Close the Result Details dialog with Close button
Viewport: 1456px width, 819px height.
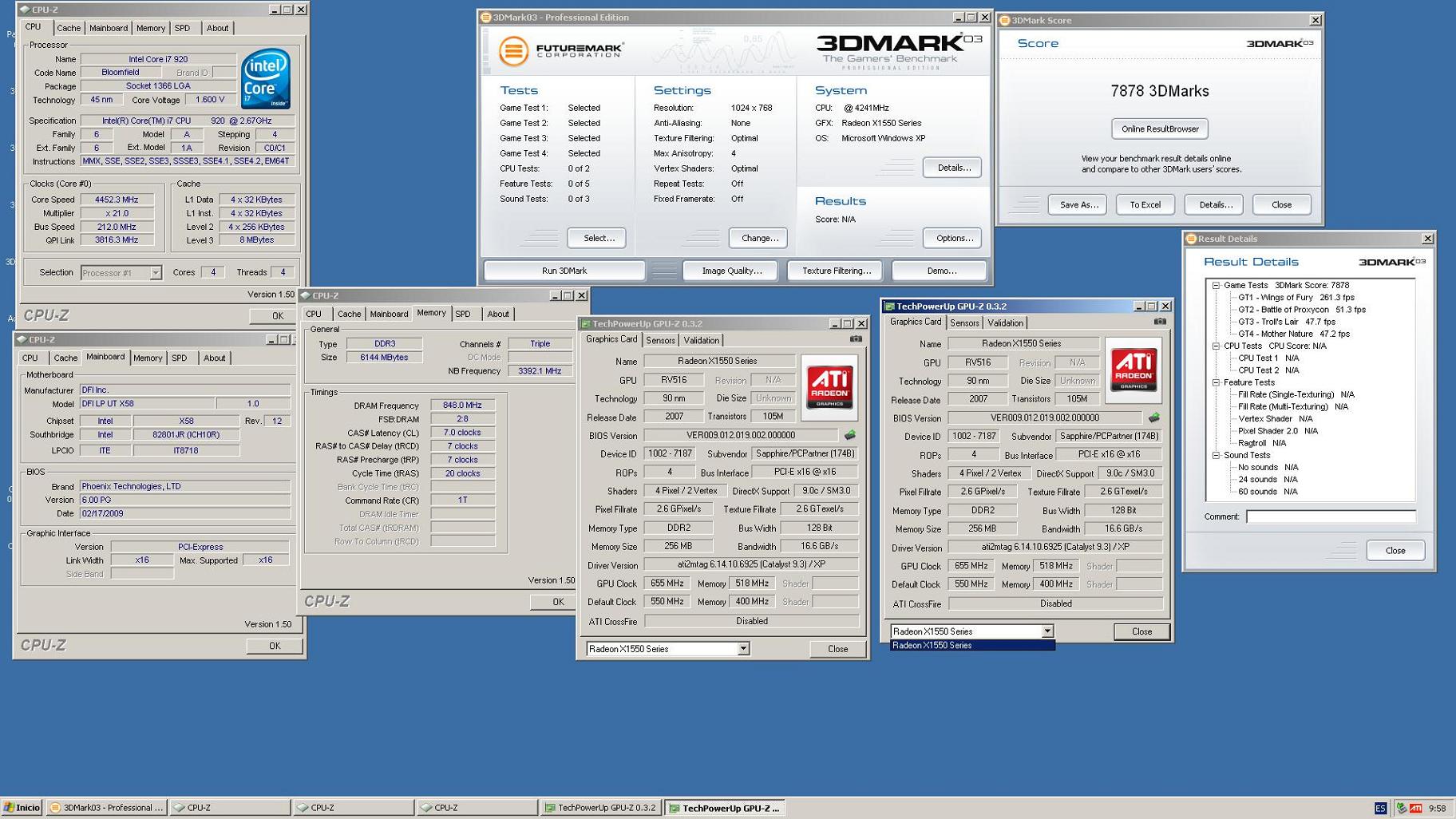tap(1395, 551)
